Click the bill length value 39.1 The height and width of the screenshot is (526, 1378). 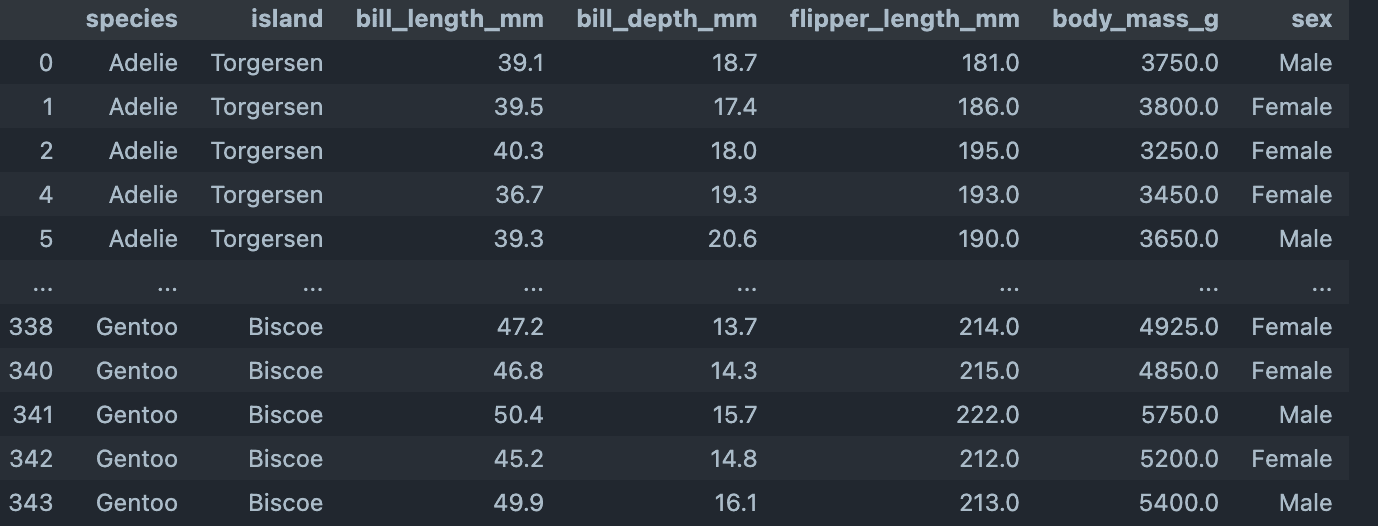point(520,63)
